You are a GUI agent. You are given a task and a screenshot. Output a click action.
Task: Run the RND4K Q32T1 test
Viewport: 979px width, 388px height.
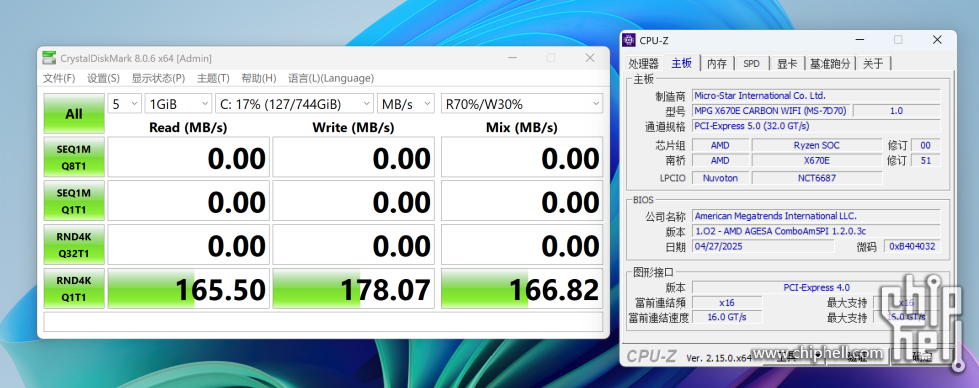(x=74, y=245)
